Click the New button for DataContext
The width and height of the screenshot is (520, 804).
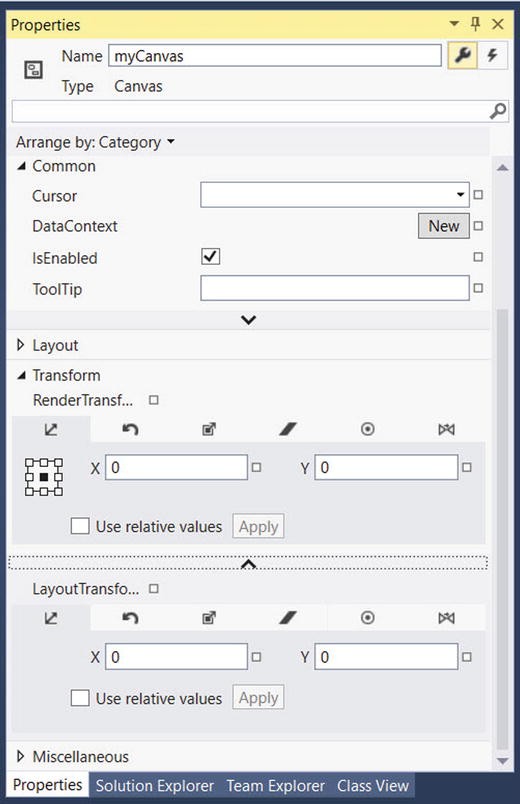pyautogui.click(x=444, y=226)
